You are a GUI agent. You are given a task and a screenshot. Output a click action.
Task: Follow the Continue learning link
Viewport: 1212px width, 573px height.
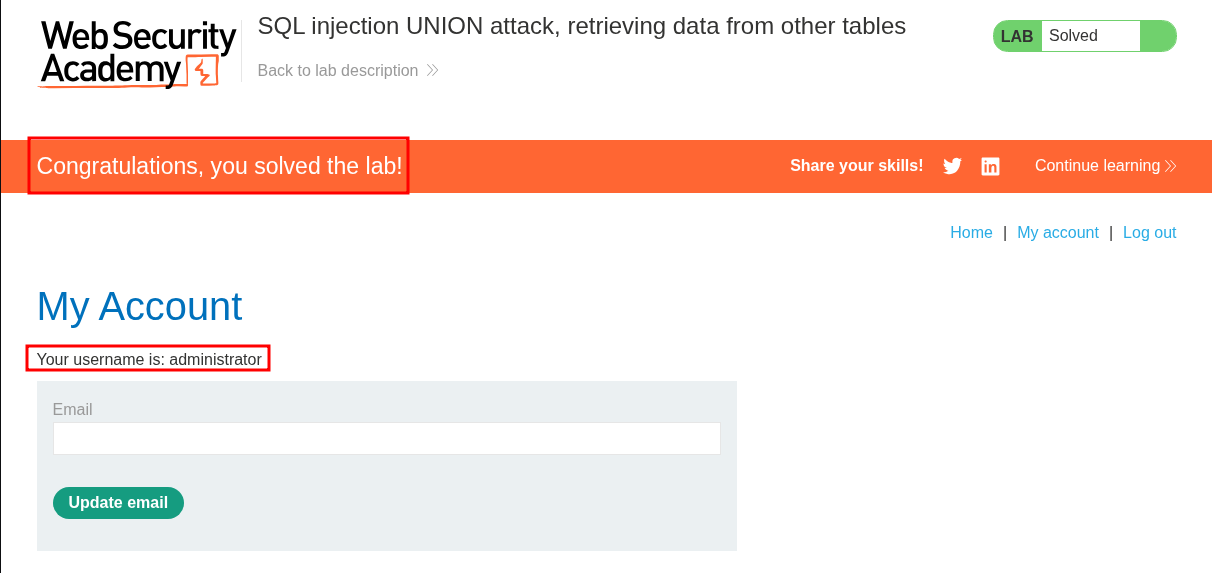pyautogui.click(x=1097, y=166)
